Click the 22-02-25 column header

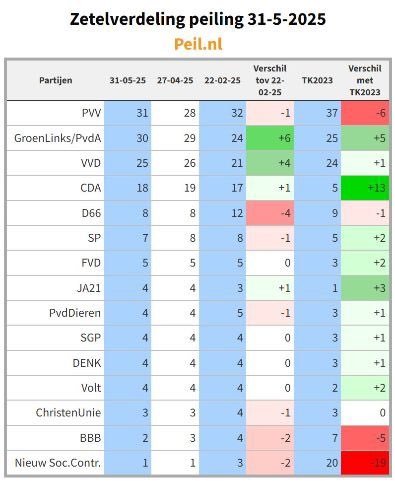click(222, 80)
